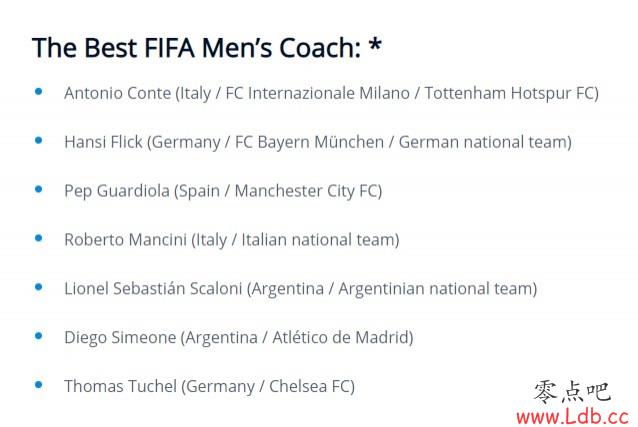Click the bullet beside Antonio Conte
638x427 pixels.
(39, 92)
